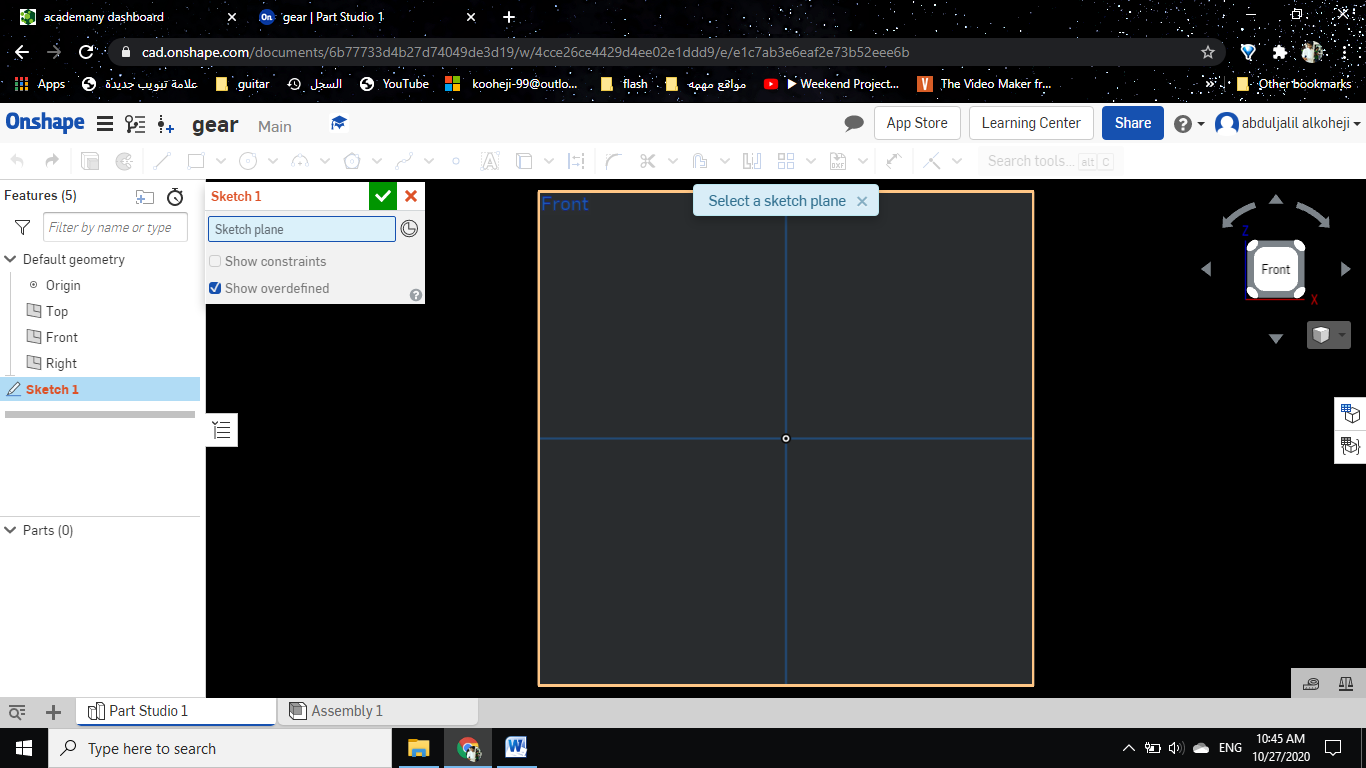Click the rollback stopwatch icon in Features
The height and width of the screenshot is (768, 1366).
pyautogui.click(x=175, y=197)
